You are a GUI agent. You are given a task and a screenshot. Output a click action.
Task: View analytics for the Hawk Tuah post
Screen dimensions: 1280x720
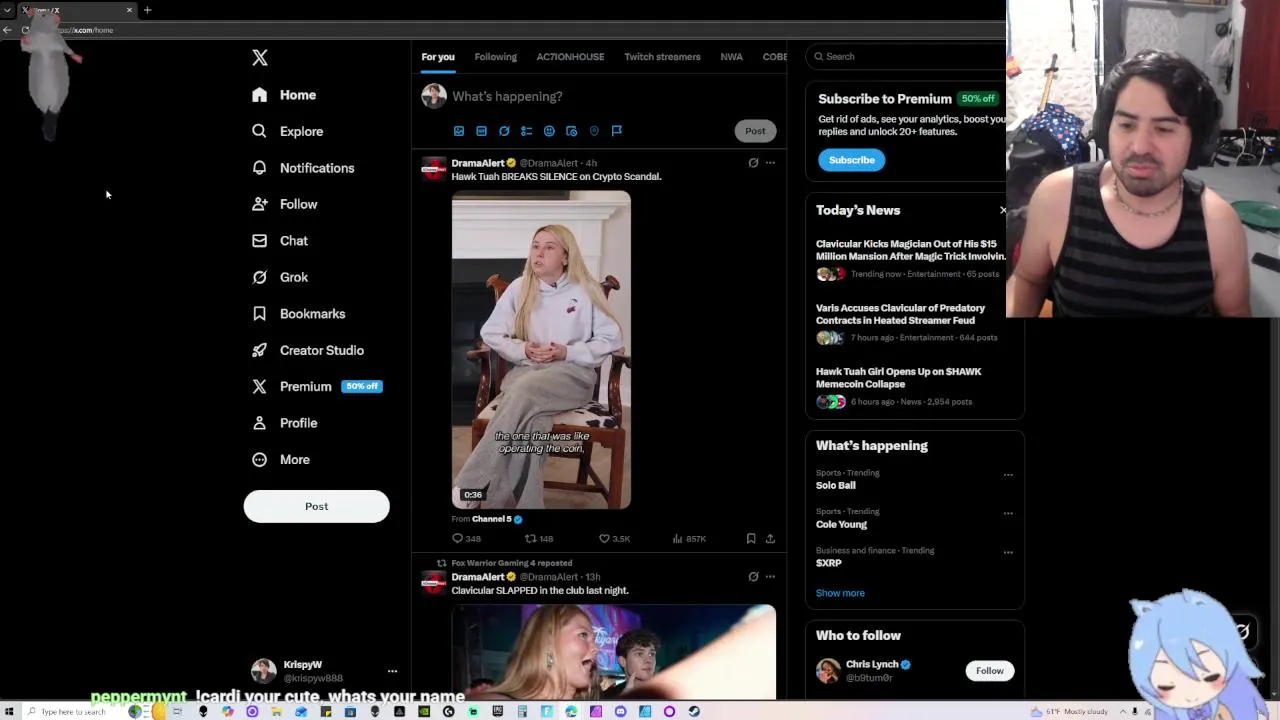(x=689, y=539)
